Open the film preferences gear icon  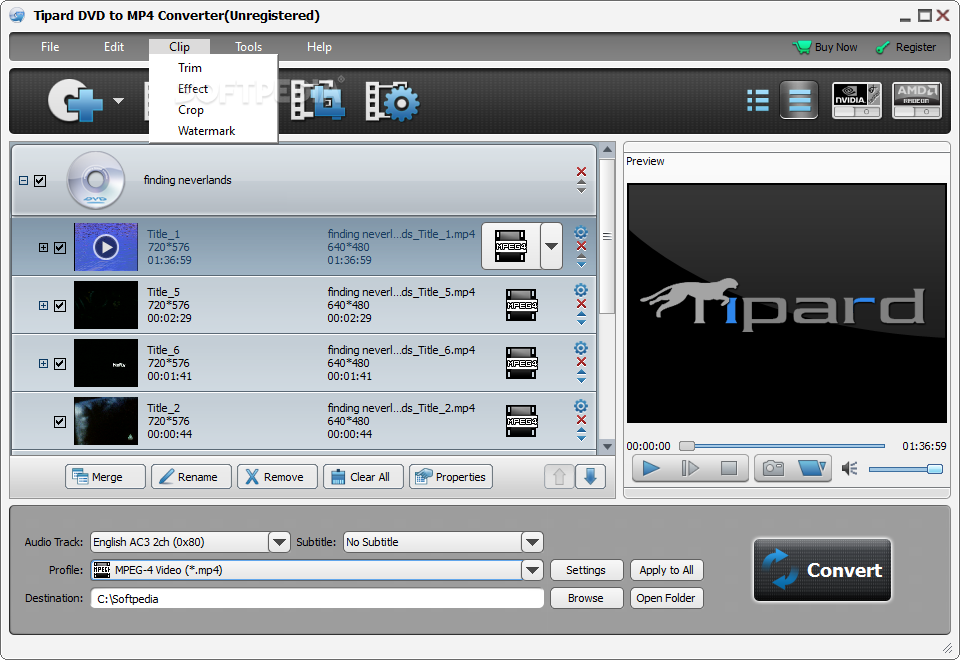392,101
